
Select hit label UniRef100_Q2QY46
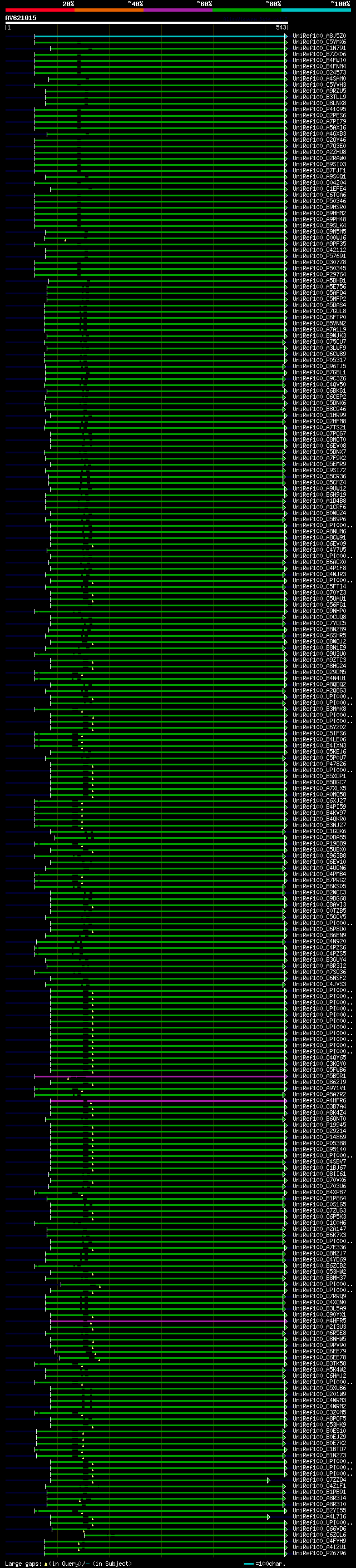(x=319, y=140)
